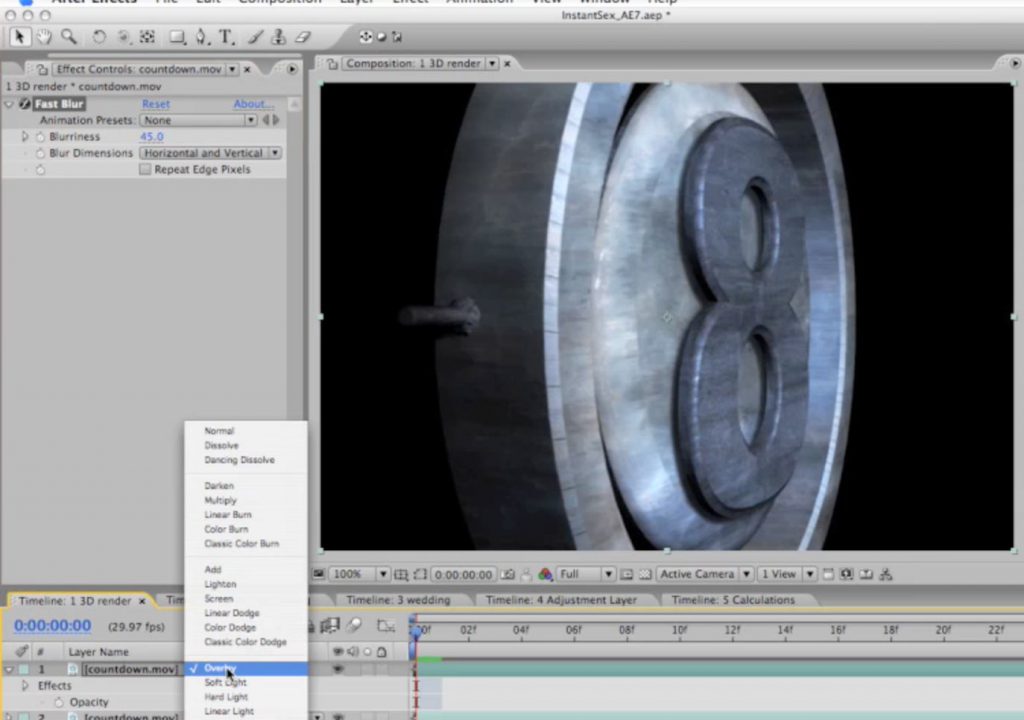The height and width of the screenshot is (720, 1024).
Task: Select next animation preset arrow
Action: pos(276,120)
